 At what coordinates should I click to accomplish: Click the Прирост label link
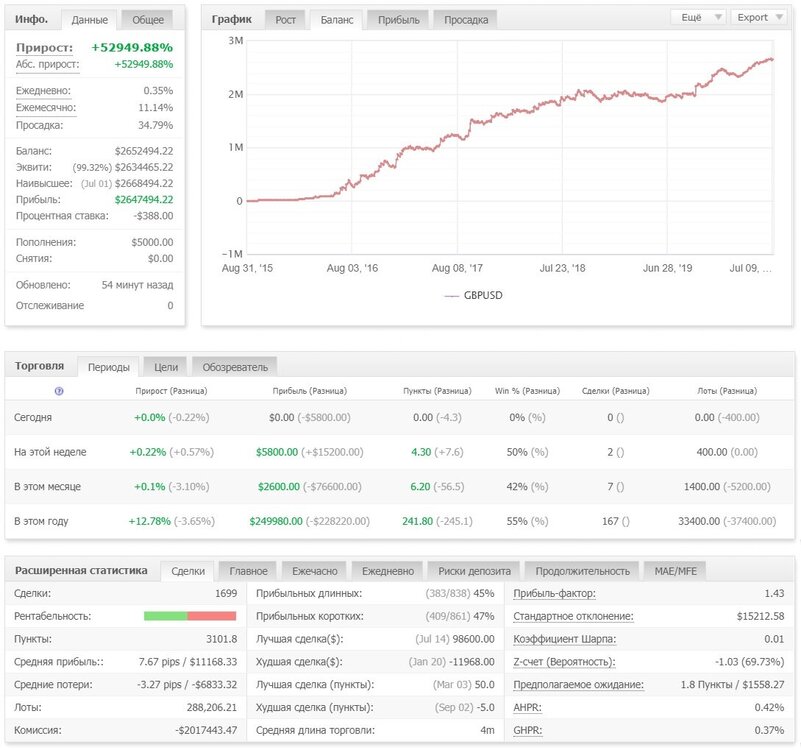(44, 48)
